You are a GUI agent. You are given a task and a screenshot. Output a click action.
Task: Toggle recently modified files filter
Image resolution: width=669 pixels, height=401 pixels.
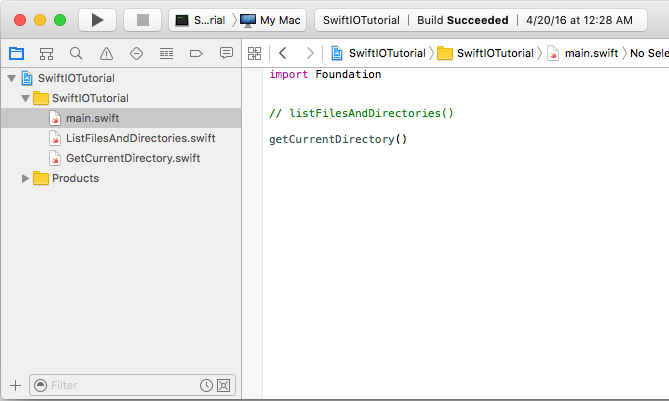207,386
